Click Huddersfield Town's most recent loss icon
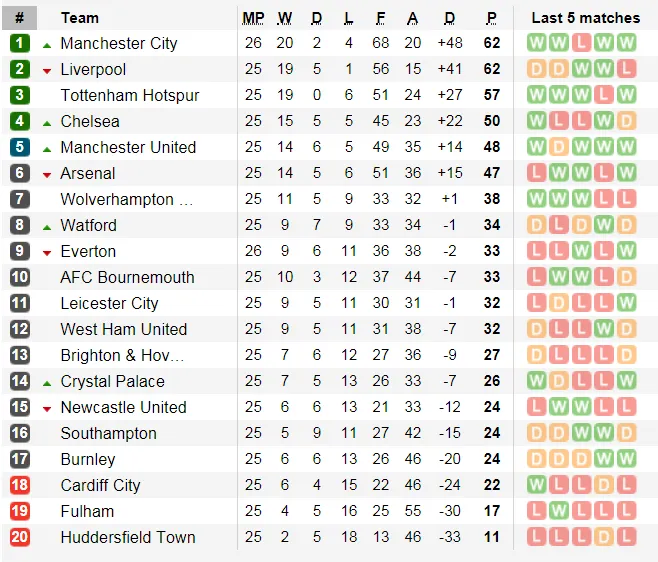658x562 pixels. pyautogui.click(x=626, y=537)
